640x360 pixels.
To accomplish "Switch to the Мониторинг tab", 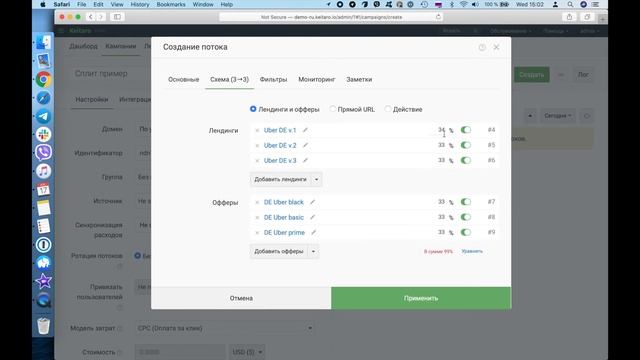I will pyautogui.click(x=317, y=80).
